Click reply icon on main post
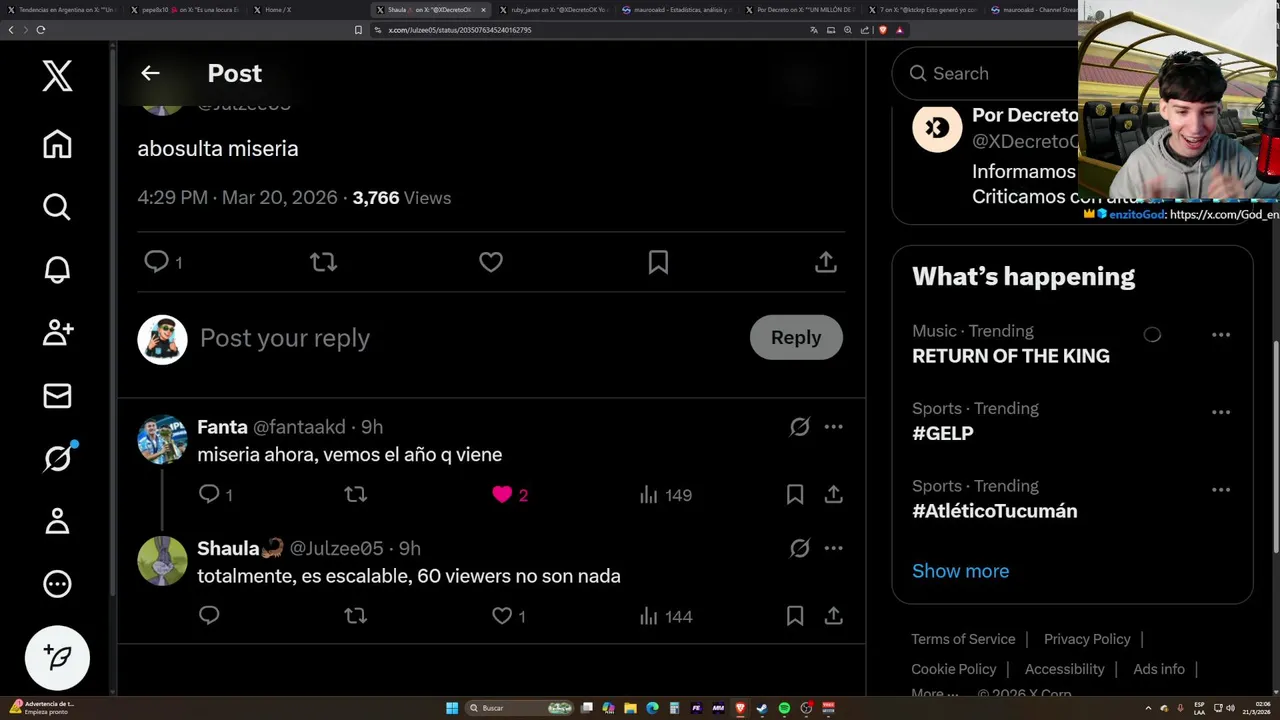This screenshot has height=720, width=1280. click(156, 262)
